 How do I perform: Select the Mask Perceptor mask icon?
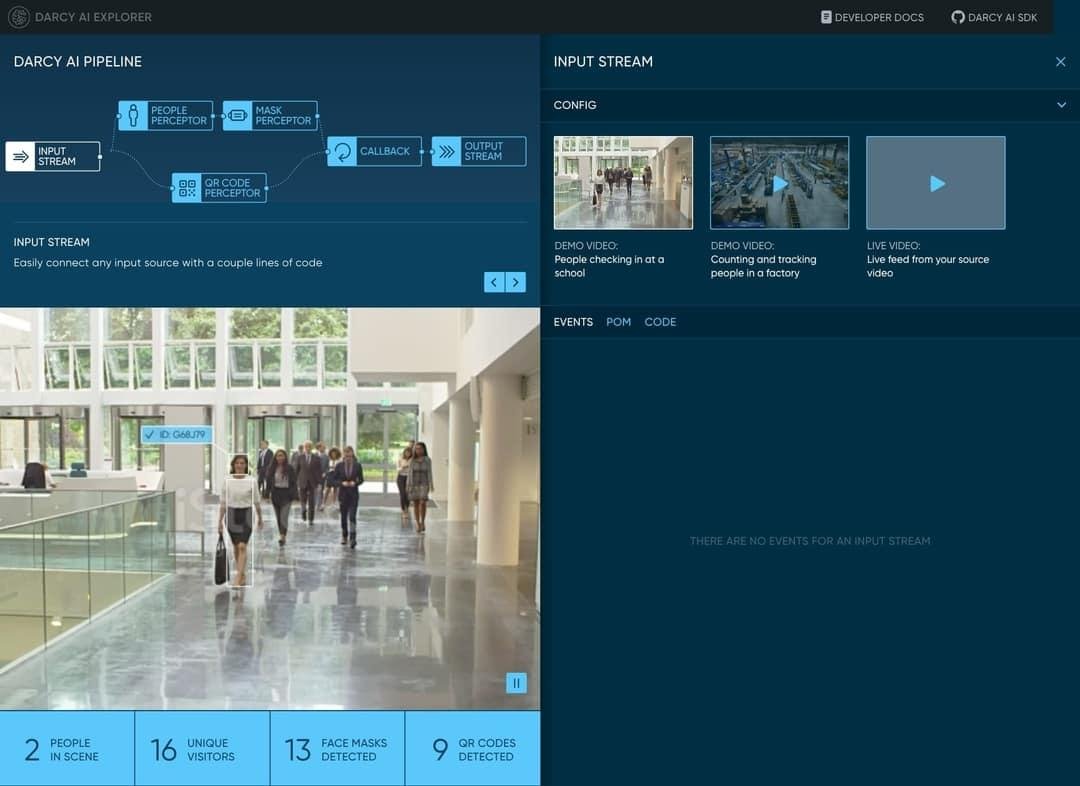238,115
